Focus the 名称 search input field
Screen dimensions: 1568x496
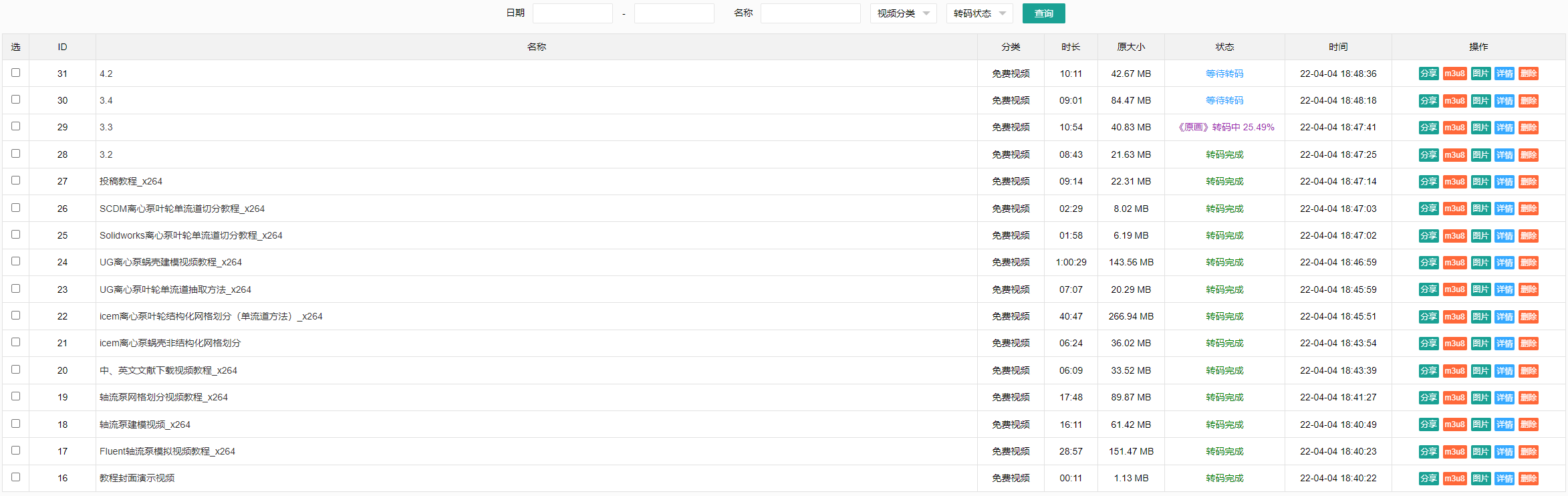(810, 13)
